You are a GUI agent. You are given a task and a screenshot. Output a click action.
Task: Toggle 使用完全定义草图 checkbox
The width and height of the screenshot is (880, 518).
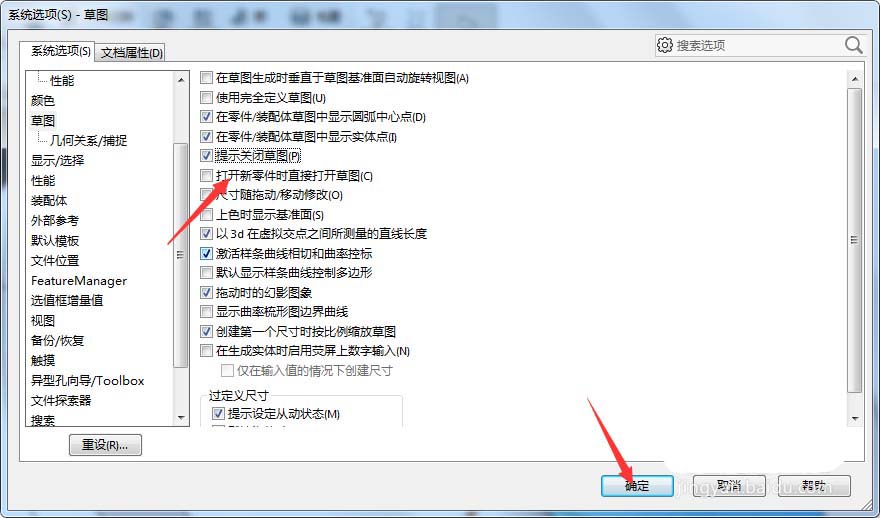pyautogui.click(x=207, y=98)
